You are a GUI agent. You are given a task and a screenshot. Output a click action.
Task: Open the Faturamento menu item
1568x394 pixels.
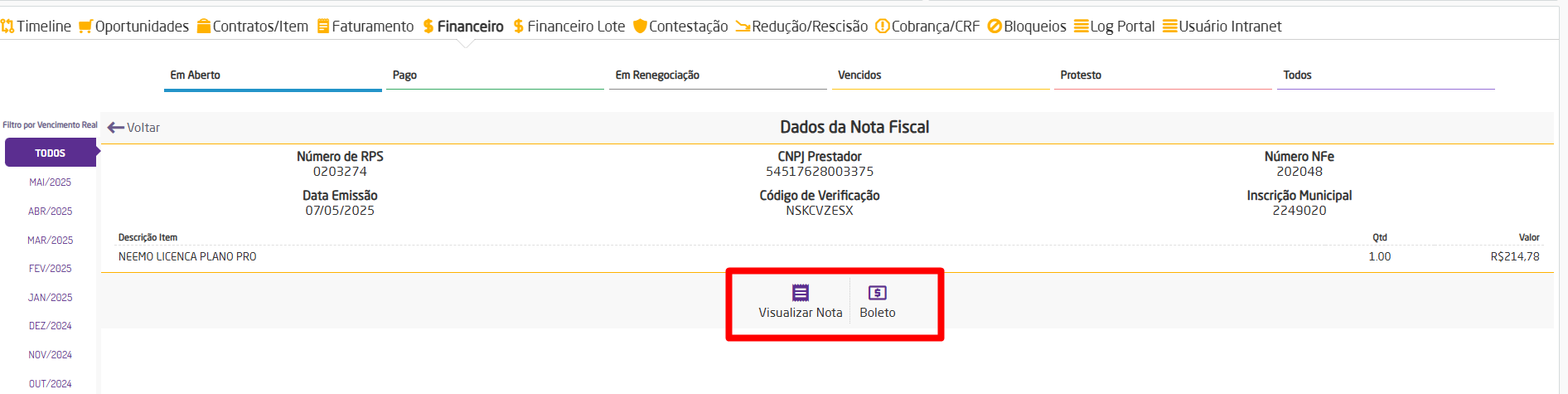[x=365, y=27]
